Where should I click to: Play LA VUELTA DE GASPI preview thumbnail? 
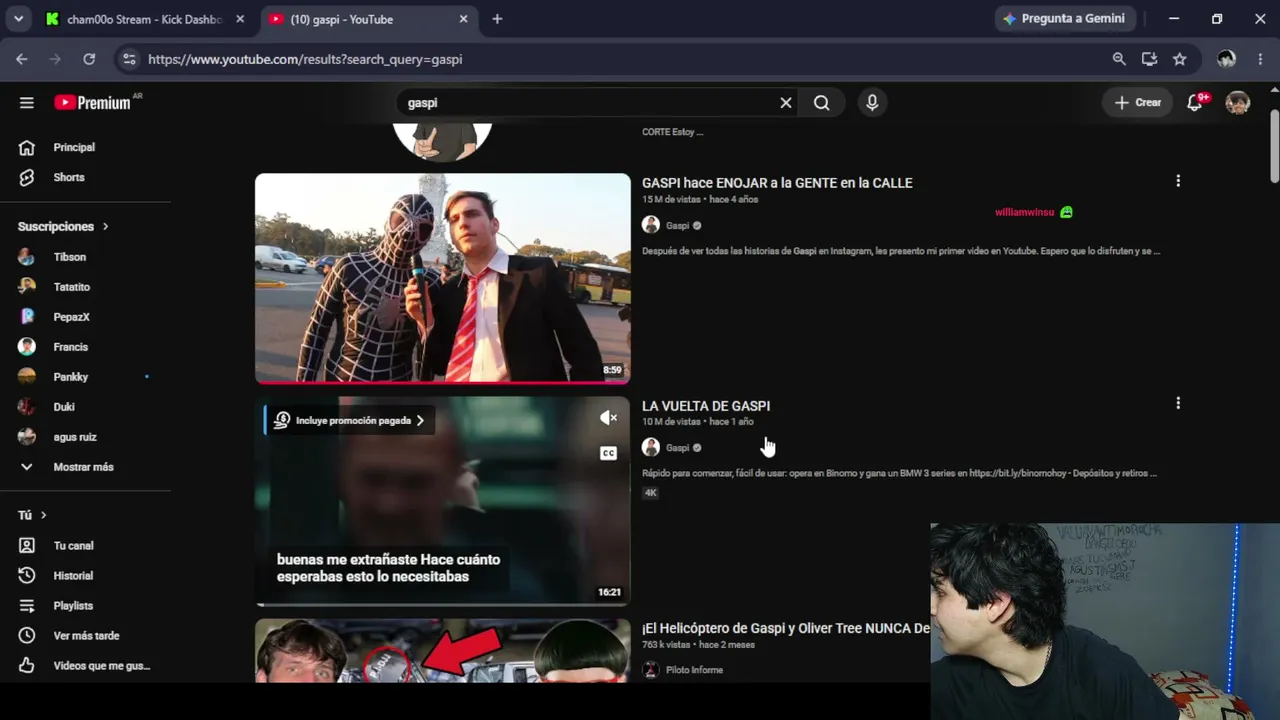[x=443, y=501]
